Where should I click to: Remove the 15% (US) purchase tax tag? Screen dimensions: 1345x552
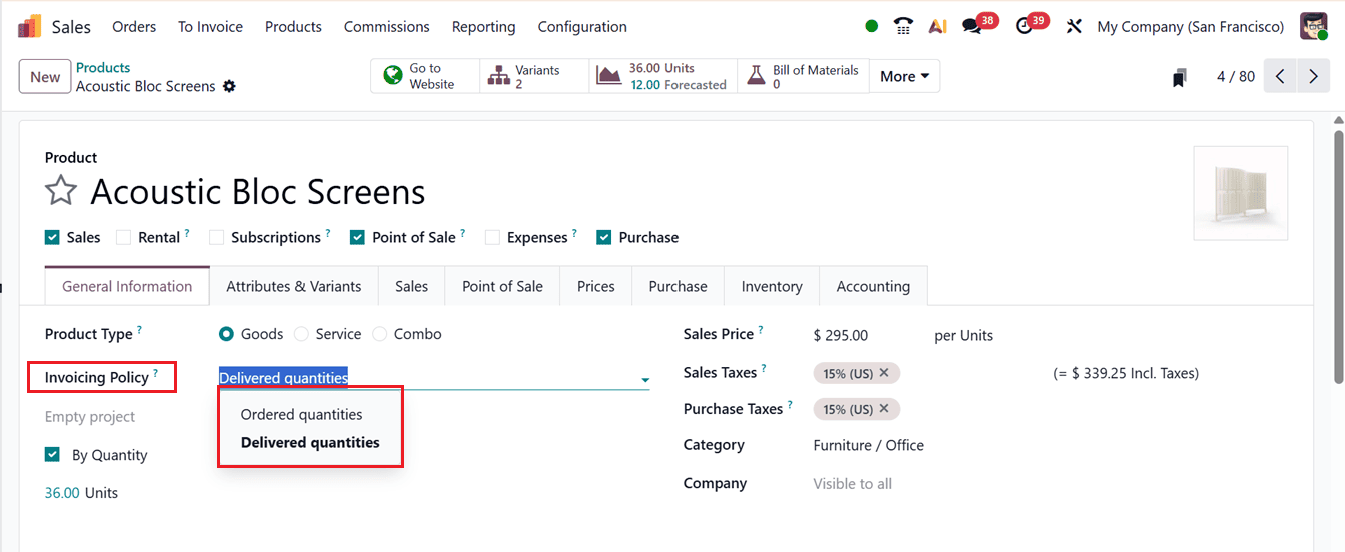[884, 409]
